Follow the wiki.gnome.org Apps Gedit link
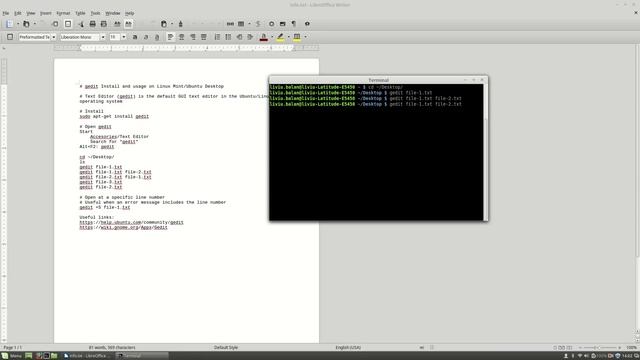This screenshot has height=360, width=640. click(123, 227)
